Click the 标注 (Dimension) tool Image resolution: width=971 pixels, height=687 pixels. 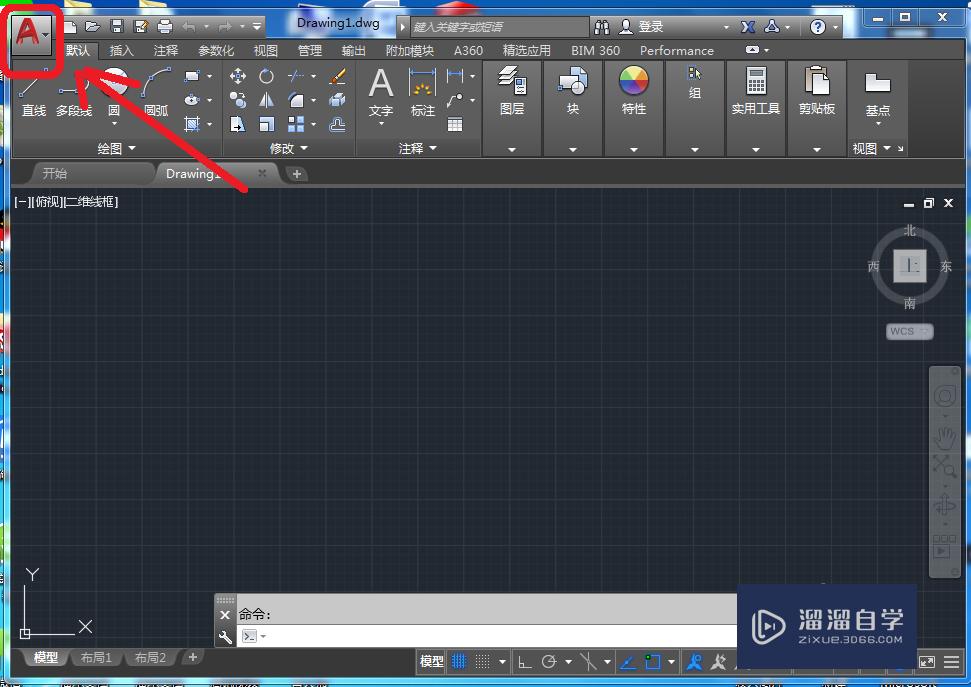pos(421,96)
